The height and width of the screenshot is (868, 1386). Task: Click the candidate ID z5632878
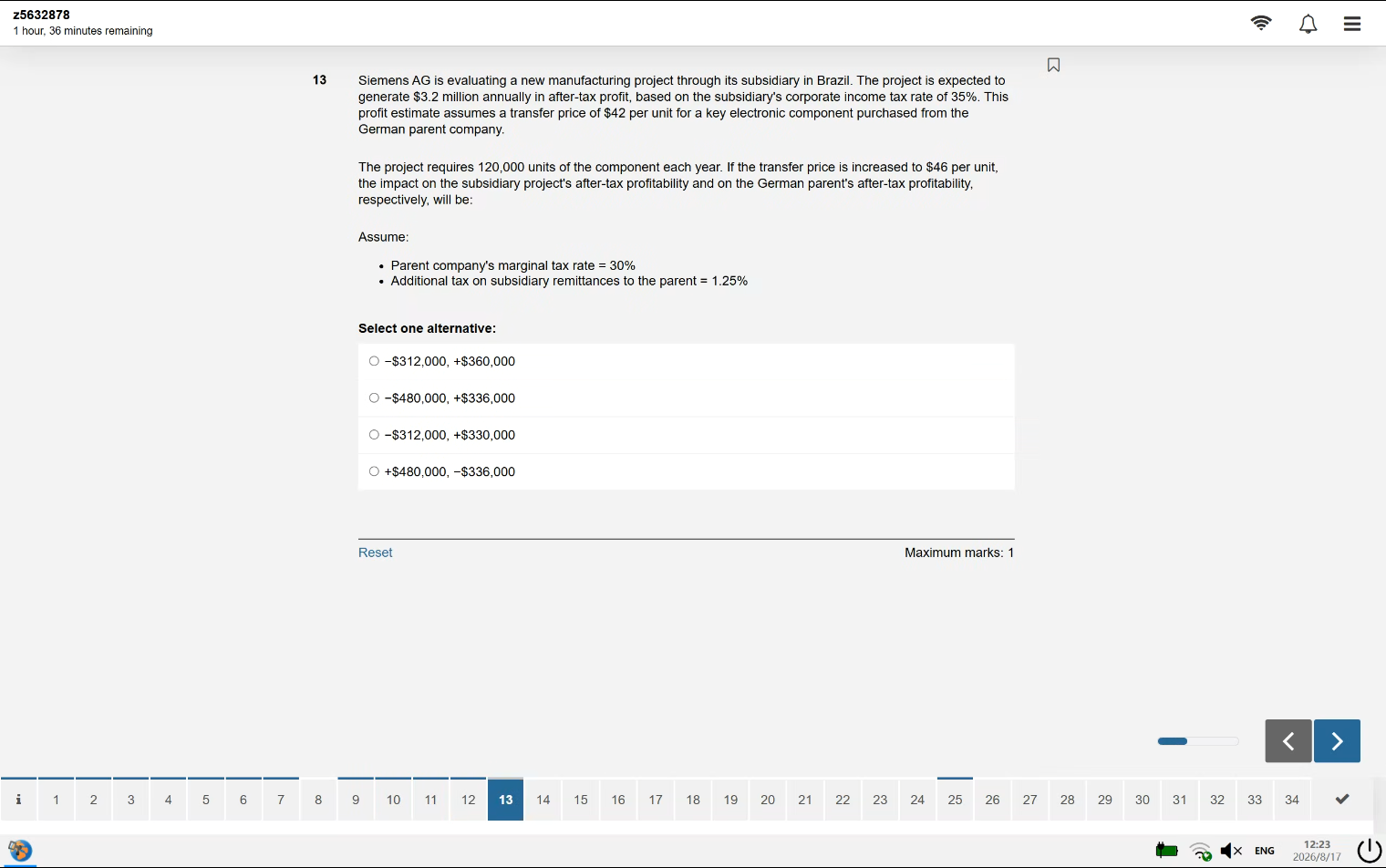point(42,15)
